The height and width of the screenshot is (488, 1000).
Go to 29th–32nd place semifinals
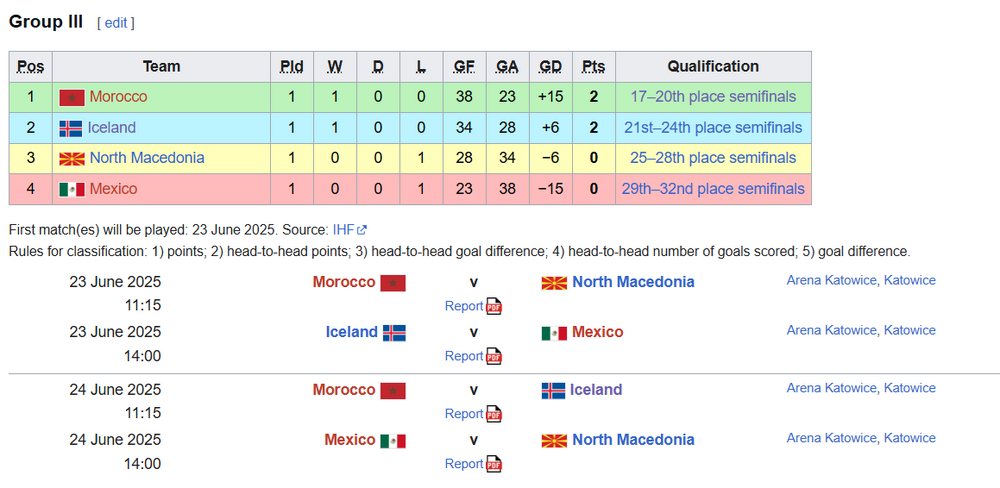tap(713, 189)
